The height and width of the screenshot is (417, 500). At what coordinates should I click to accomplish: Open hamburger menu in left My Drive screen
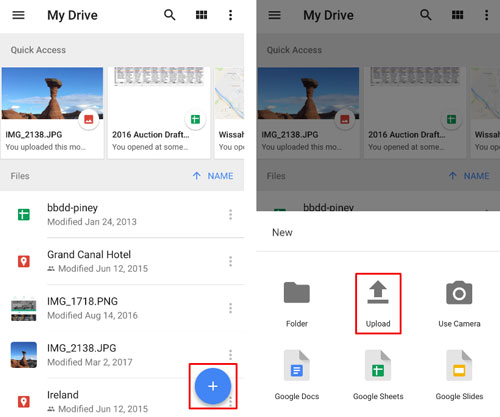[18, 15]
